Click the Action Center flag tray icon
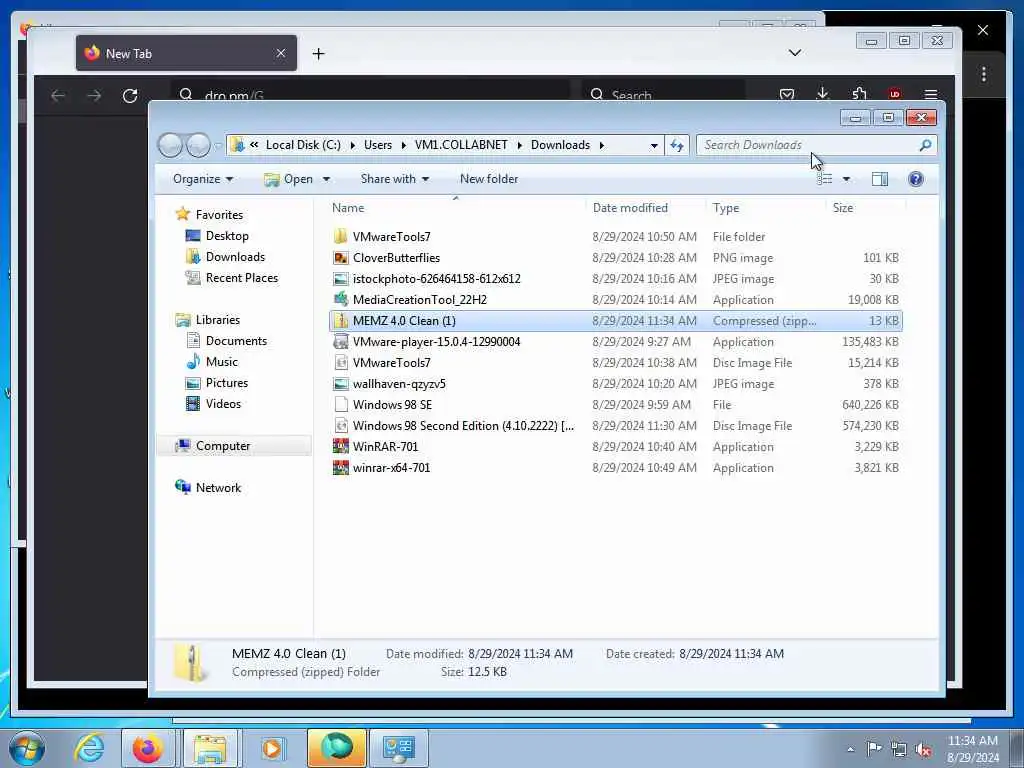 click(874, 749)
